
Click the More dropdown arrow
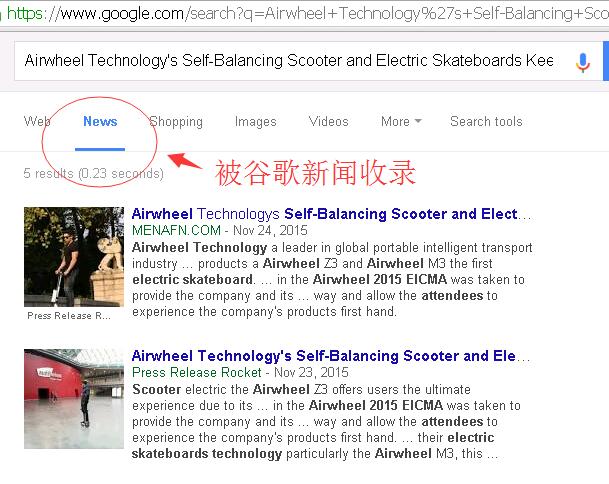pyautogui.click(x=418, y=121)
